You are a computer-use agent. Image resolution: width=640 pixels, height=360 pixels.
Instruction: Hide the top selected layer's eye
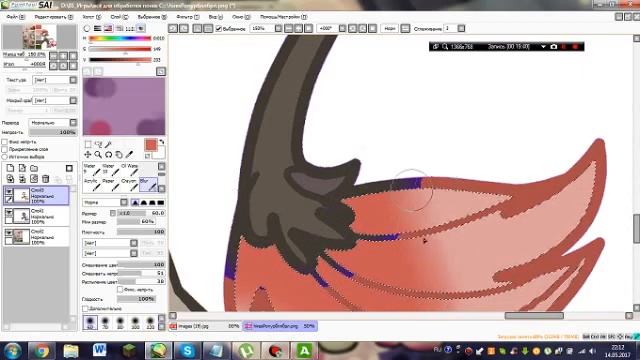(x=9, y=191)
